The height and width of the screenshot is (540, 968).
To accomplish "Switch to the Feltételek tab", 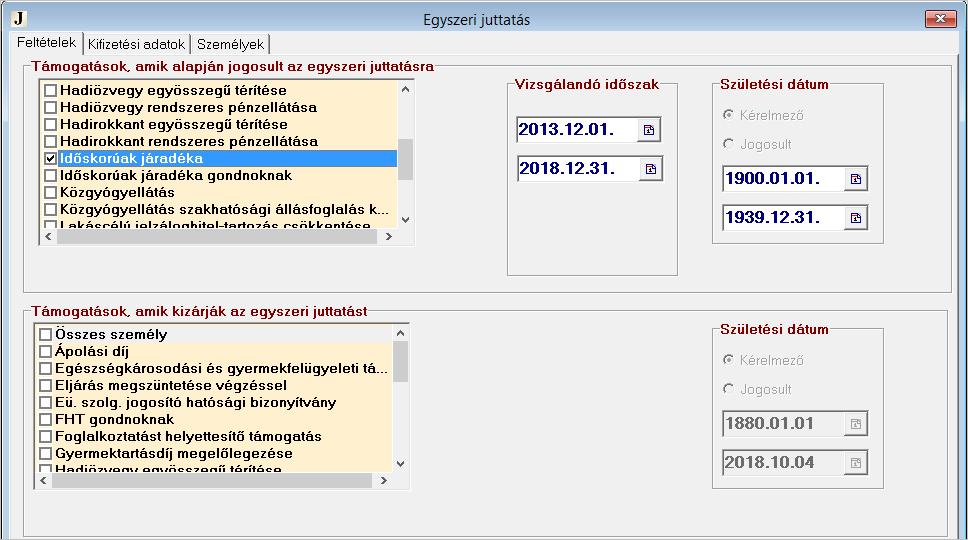I will [46, 43].
